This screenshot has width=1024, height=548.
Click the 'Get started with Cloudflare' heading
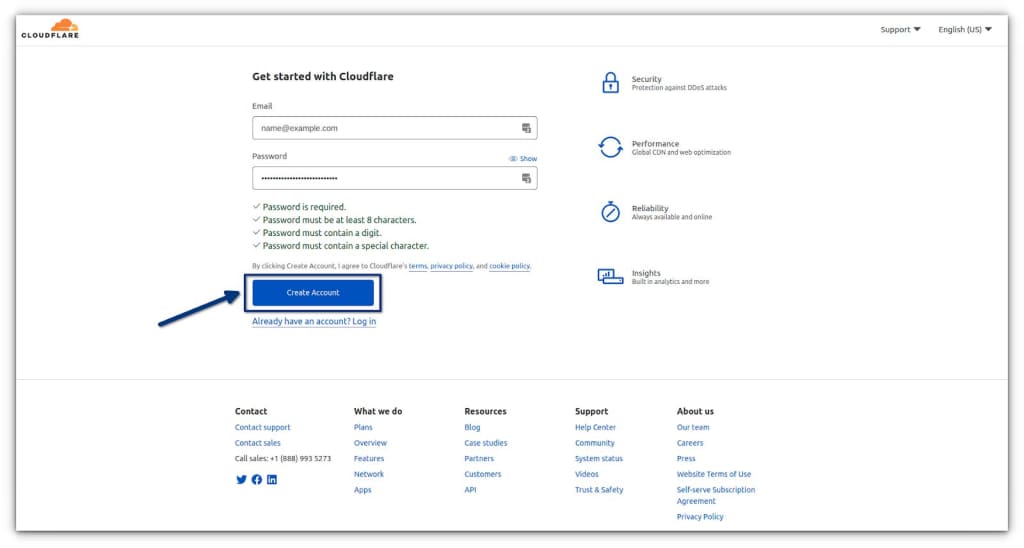(x=323, y=76)
